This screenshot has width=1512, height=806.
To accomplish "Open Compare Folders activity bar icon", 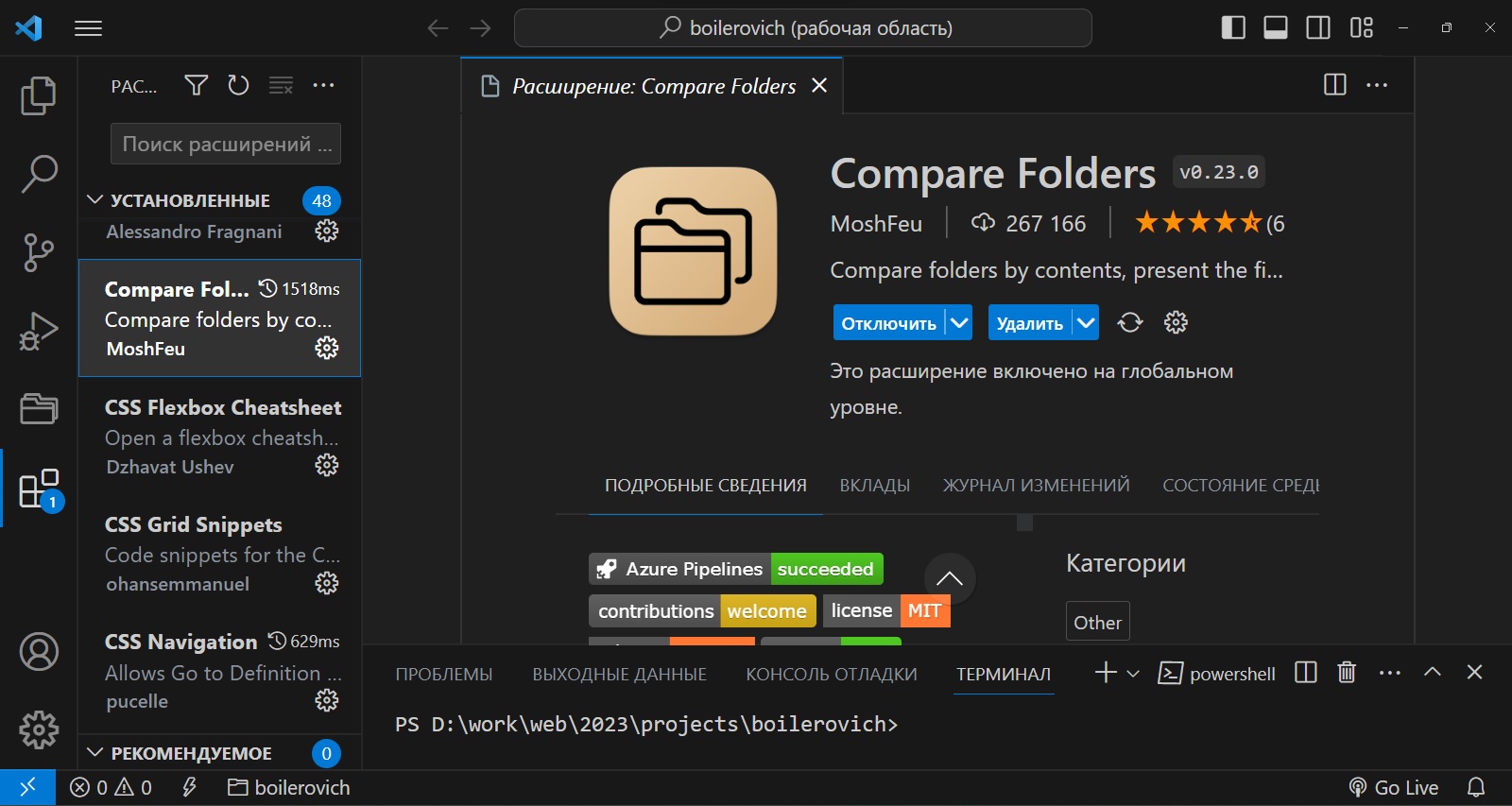I will coord(39,409).
